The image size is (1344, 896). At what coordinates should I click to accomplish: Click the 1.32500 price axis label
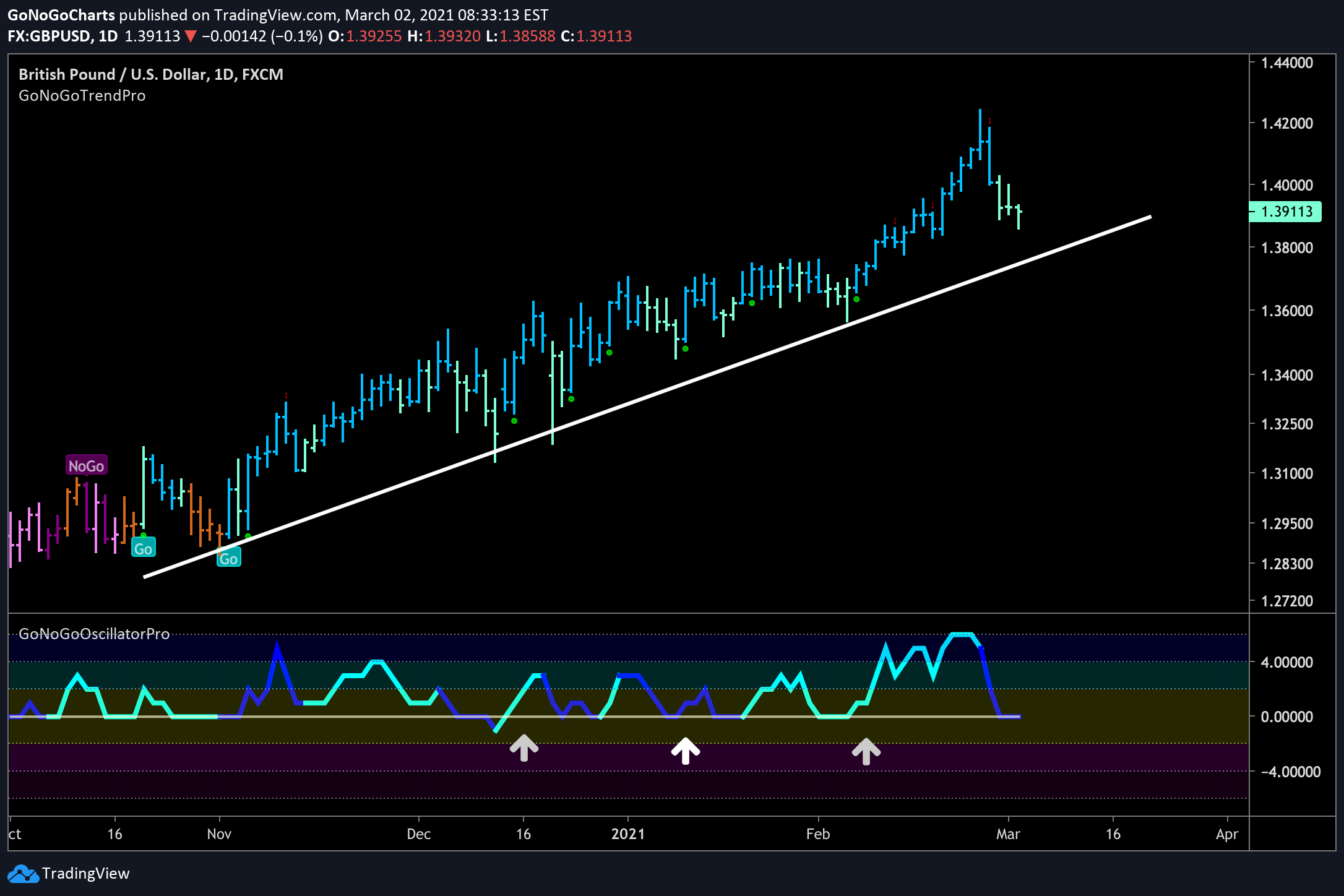coord(1287,424)
